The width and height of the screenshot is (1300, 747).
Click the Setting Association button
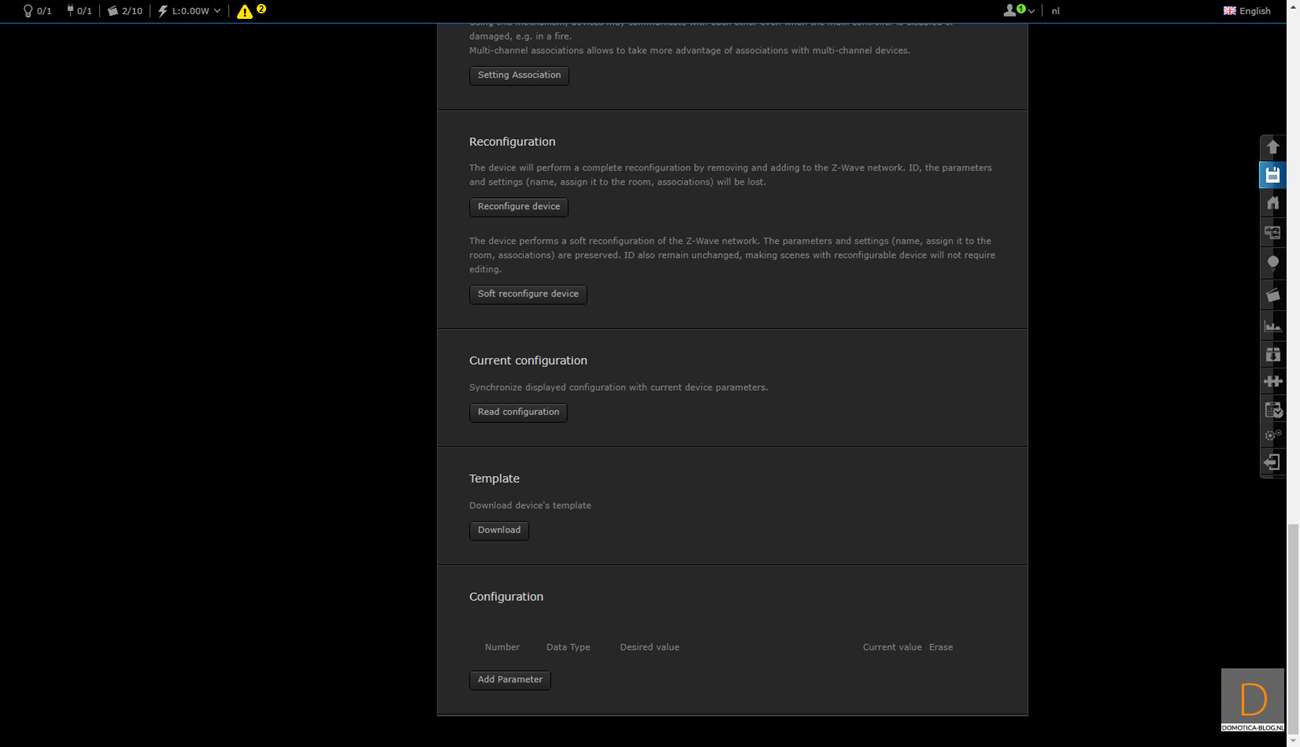[x=519, y=75]
